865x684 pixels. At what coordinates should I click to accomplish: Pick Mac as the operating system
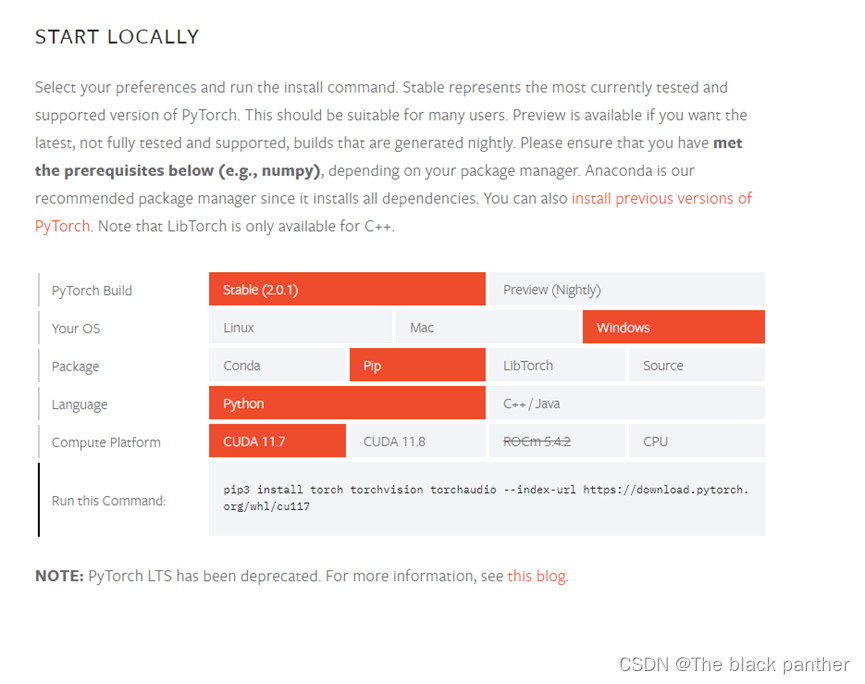click(487, 328)
